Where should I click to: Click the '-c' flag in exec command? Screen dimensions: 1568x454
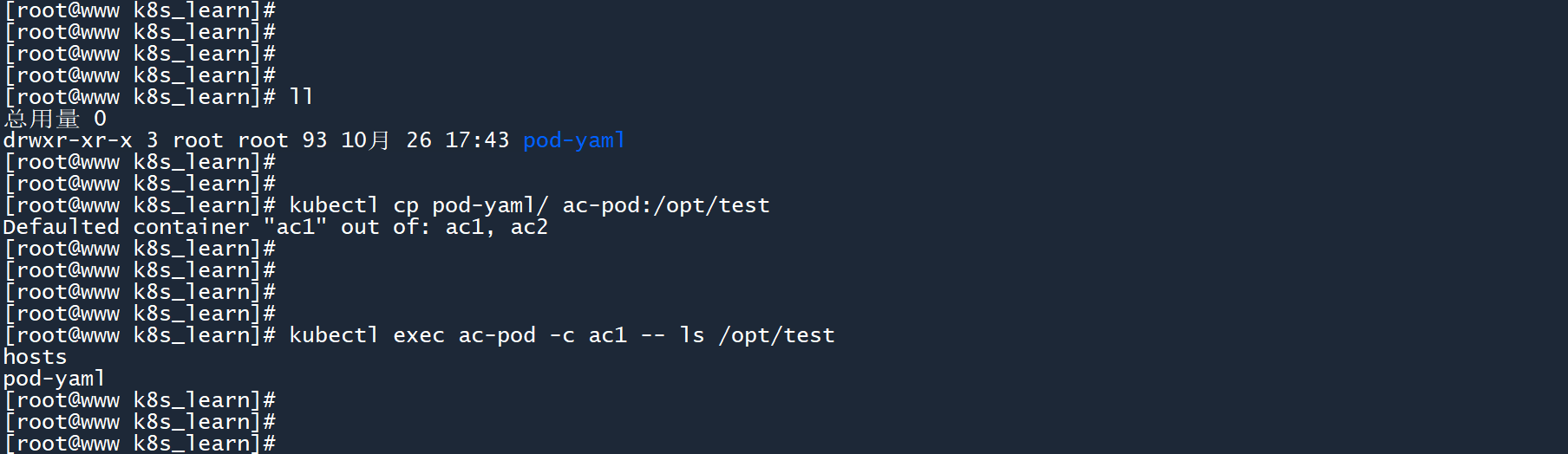[x=562, y=335]
